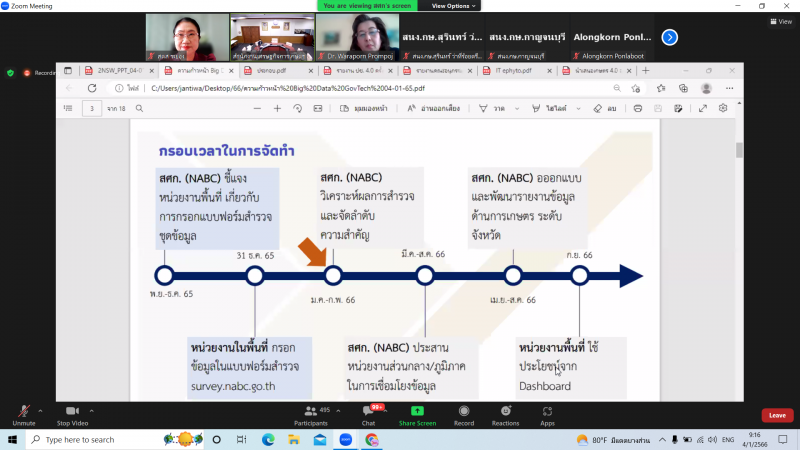Open the browser profile icon
This screenshot has width=800, height=450.
(x=706, y=88)
